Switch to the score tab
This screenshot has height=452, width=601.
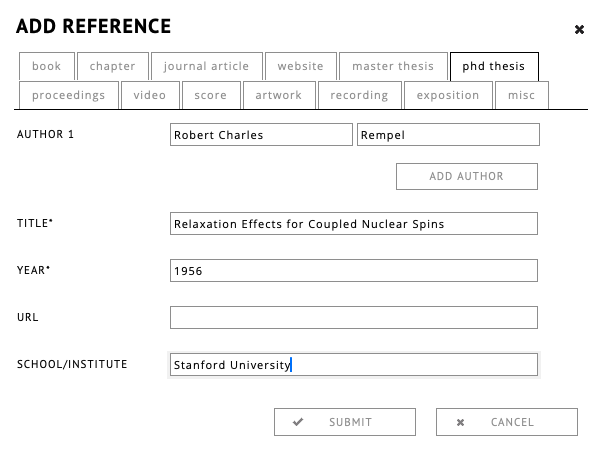[211, 95]
